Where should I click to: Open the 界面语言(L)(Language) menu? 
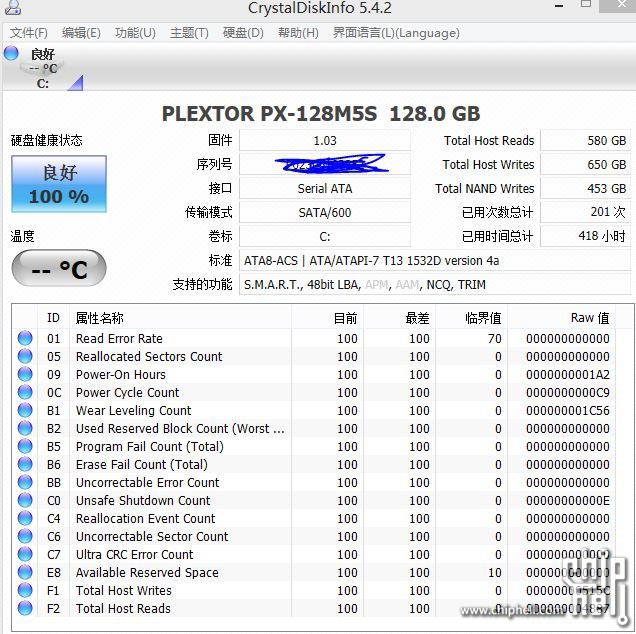pos(396,33)
